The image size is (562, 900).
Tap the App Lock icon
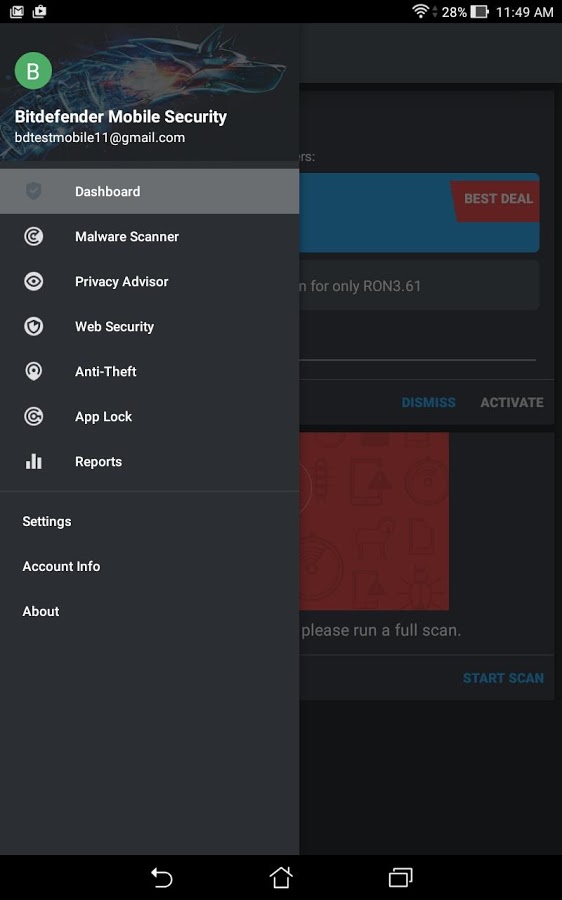[x=33, y=416]
